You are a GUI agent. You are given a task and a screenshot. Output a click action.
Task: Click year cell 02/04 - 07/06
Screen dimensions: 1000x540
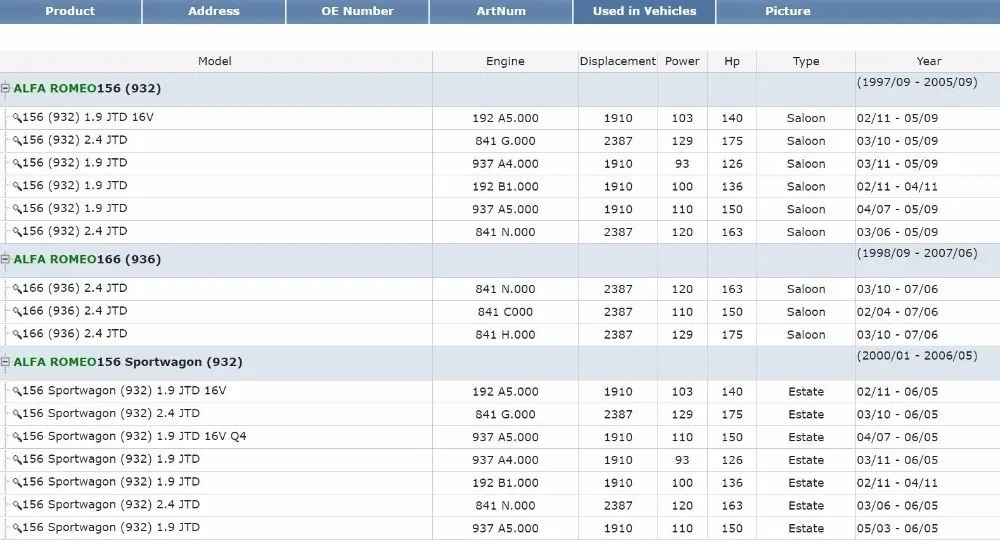point(897,312)
